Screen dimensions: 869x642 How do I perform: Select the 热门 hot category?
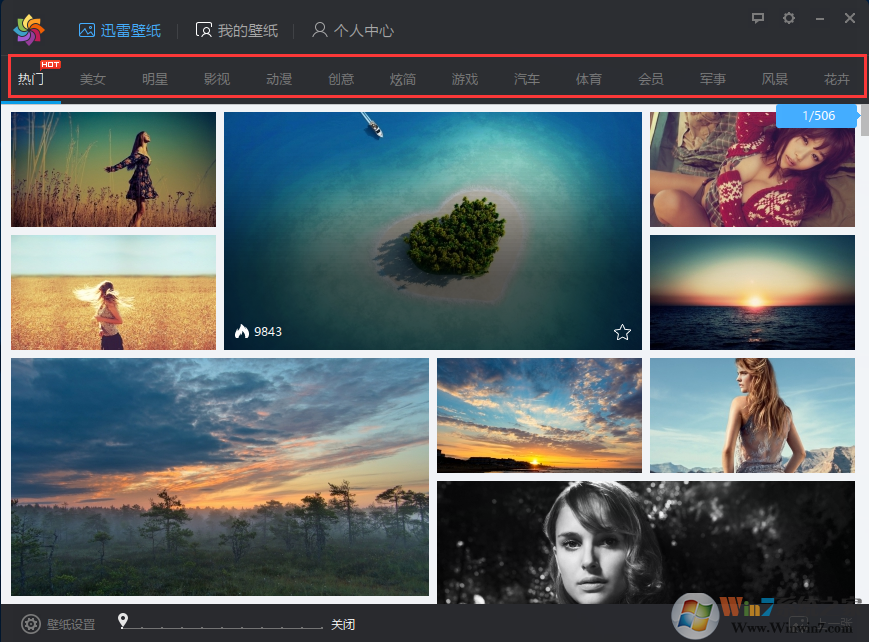coord(31,79)
